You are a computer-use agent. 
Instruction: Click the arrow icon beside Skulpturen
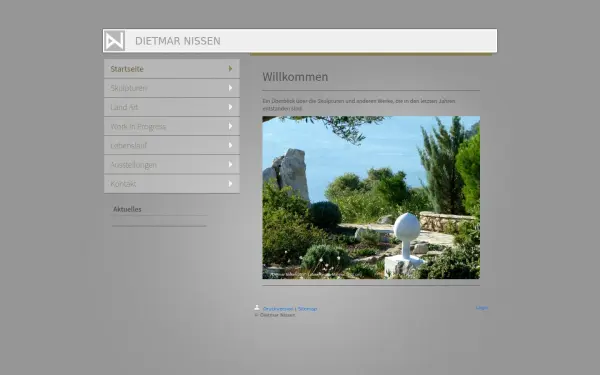pyautogui.click(x=230, y=88)
